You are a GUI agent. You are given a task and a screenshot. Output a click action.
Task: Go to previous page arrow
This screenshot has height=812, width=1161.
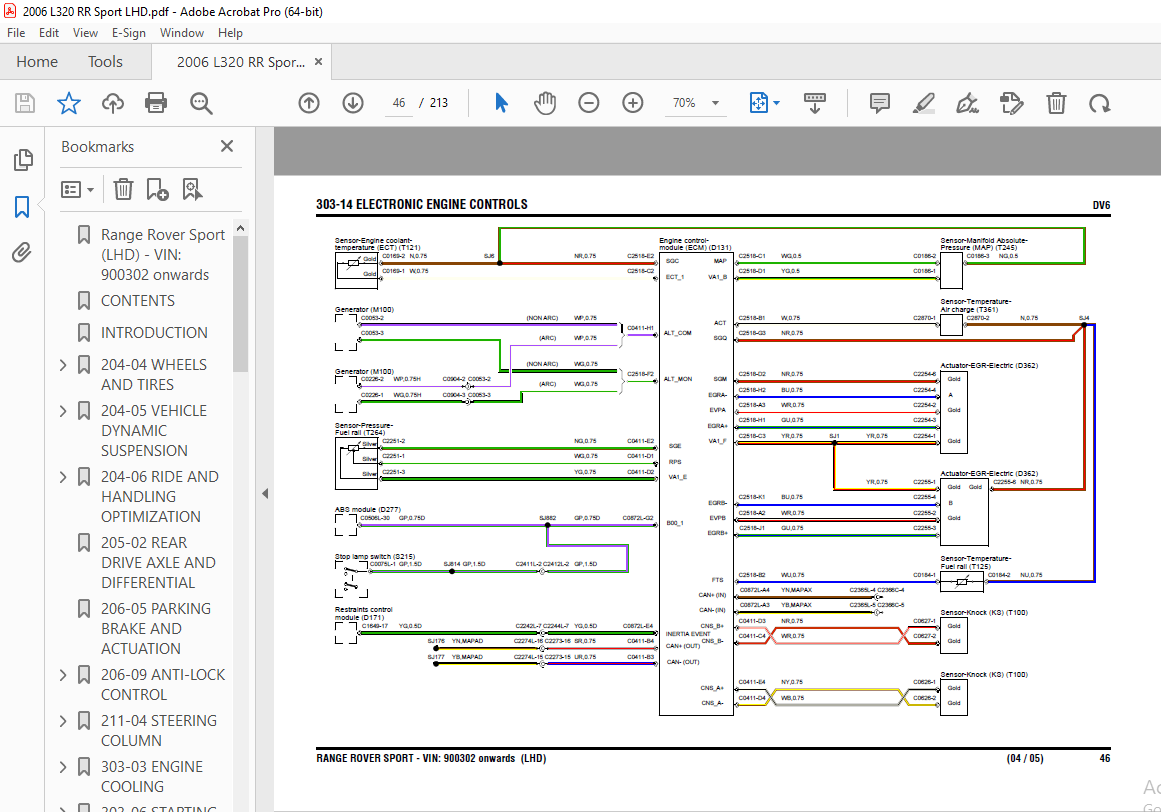(309, 103)
